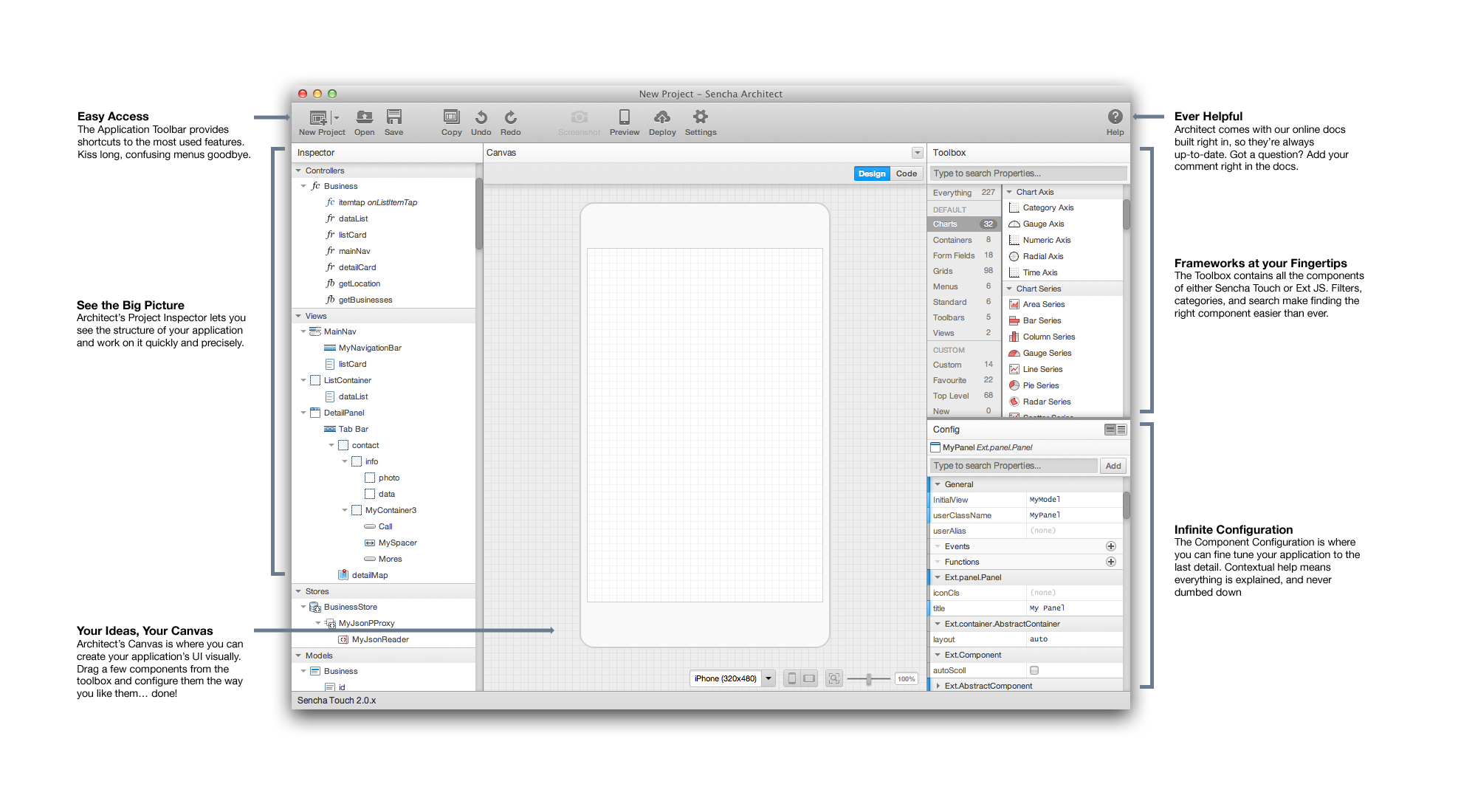Switch to the Code view tab
Image resolution: width=1475 pixels, height=812 pixels.
907,173
